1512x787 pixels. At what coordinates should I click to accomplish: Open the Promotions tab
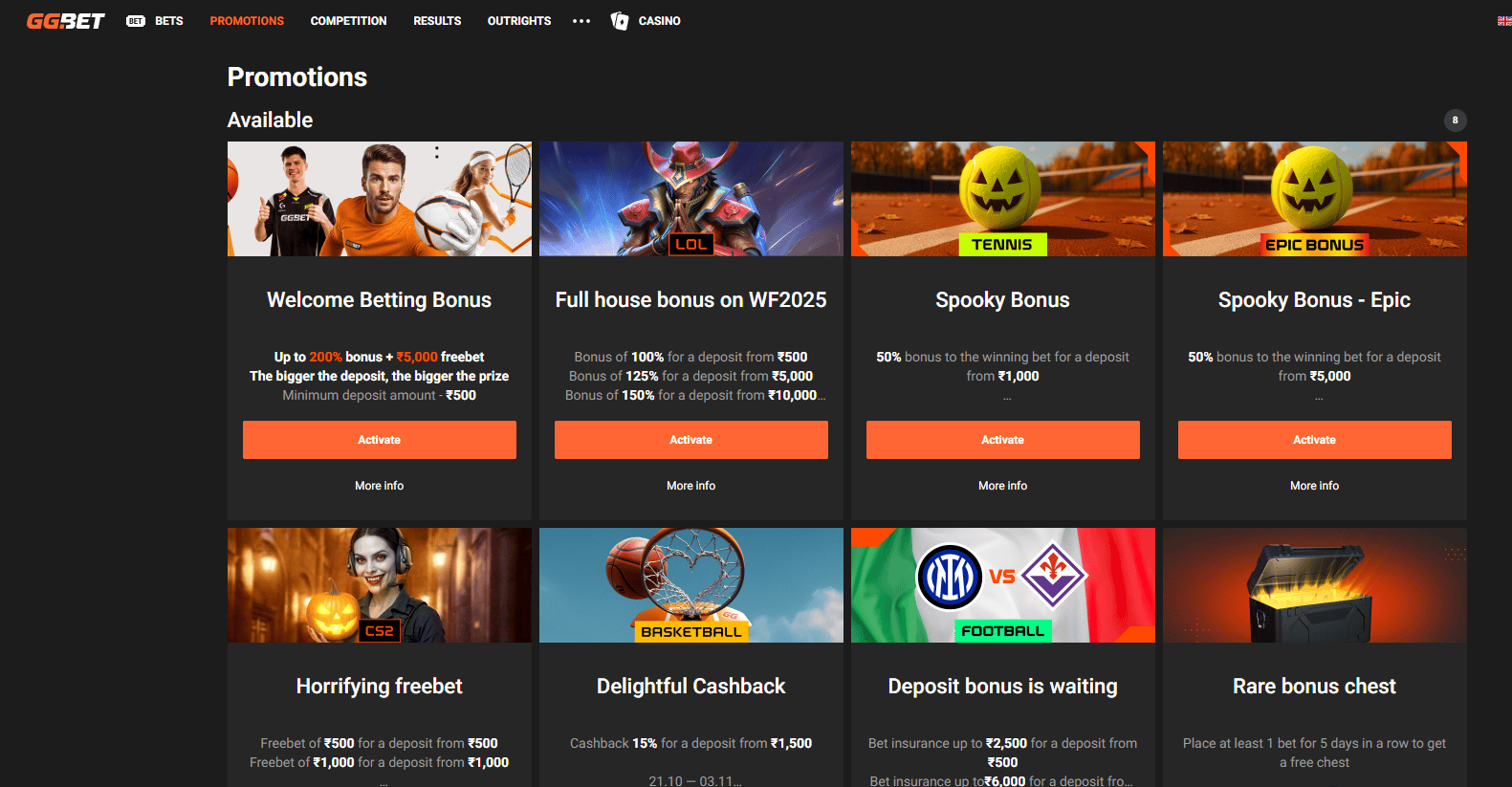coord(247,21)
